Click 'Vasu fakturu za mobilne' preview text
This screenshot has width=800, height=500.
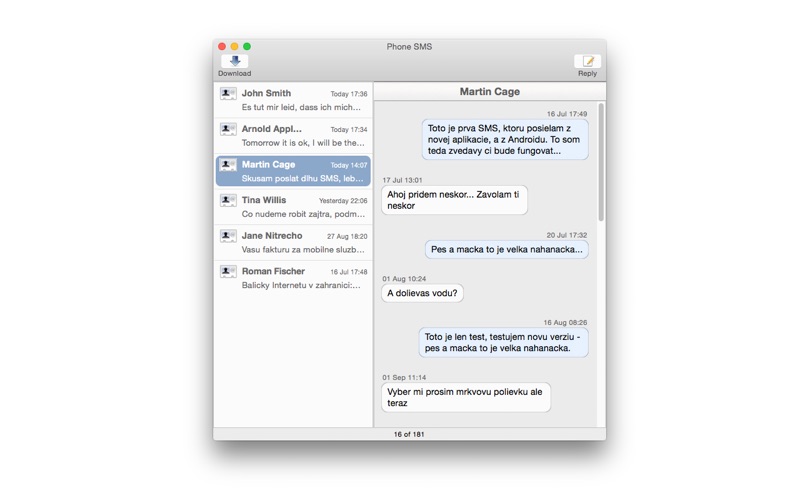coord(303,249)
